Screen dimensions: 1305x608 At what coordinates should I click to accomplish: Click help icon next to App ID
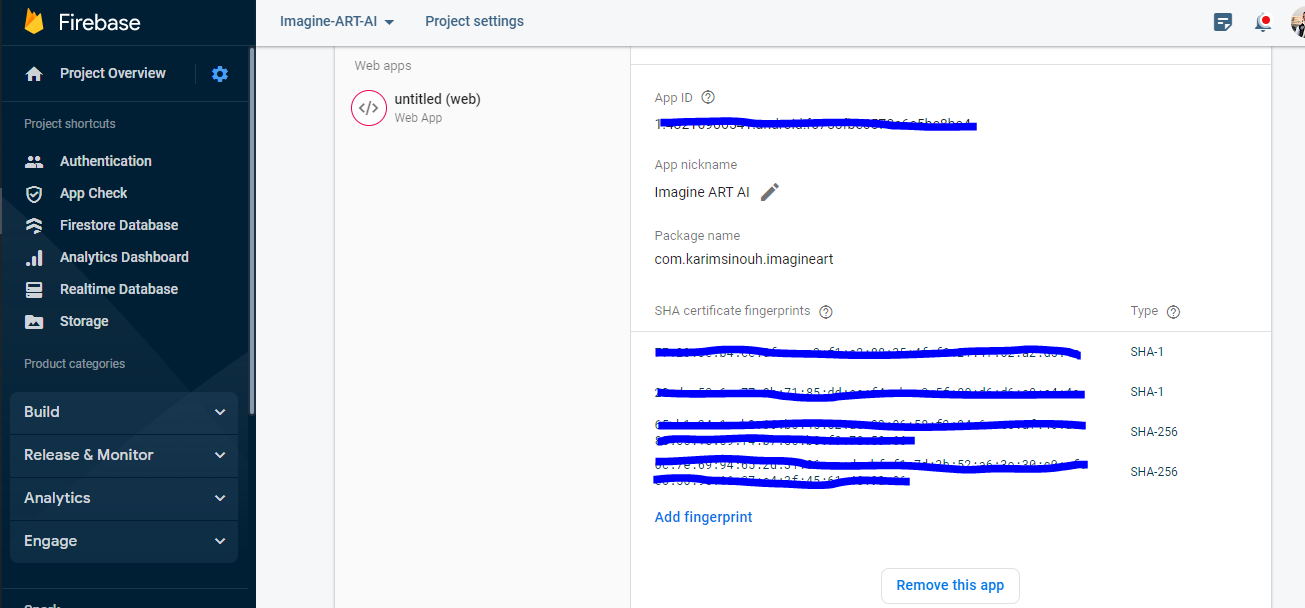(708, 98)
